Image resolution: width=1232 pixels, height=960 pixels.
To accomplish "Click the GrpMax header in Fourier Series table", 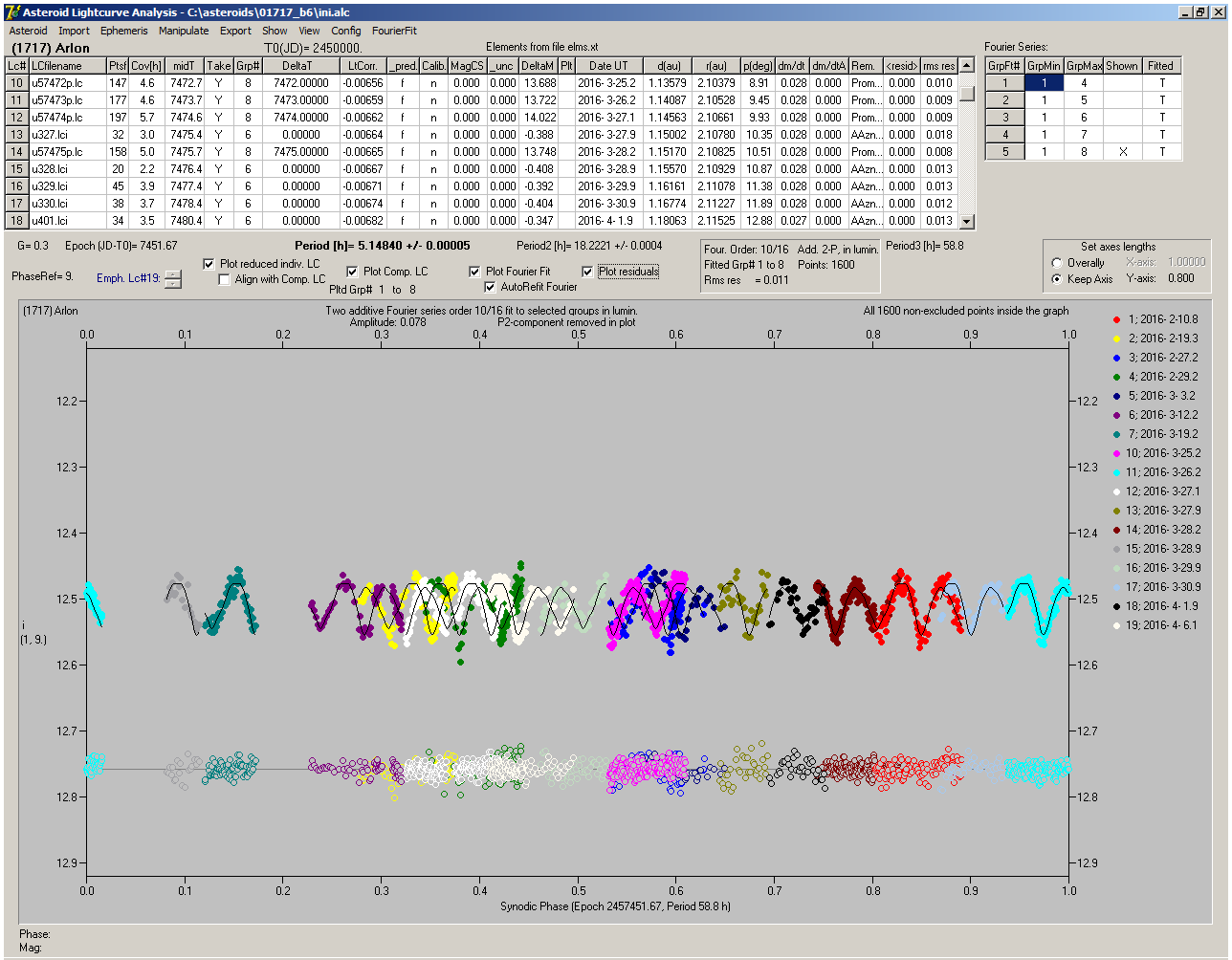I will tap(1084, 66).
